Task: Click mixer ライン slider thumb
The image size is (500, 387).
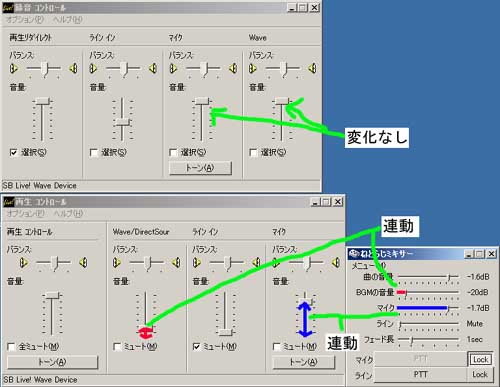Action: click(x=400, y=324)
